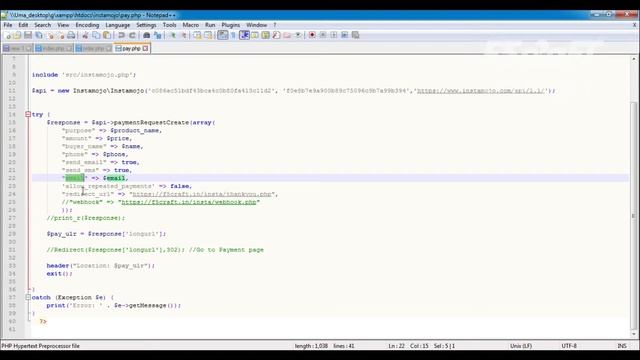This screenshot has width=640, height=360.
Task: Toggle show all characters pilcrow icon
Action: 233,36
